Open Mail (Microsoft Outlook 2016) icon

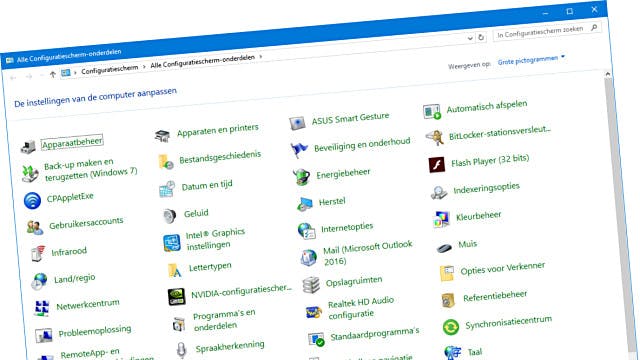309,258
